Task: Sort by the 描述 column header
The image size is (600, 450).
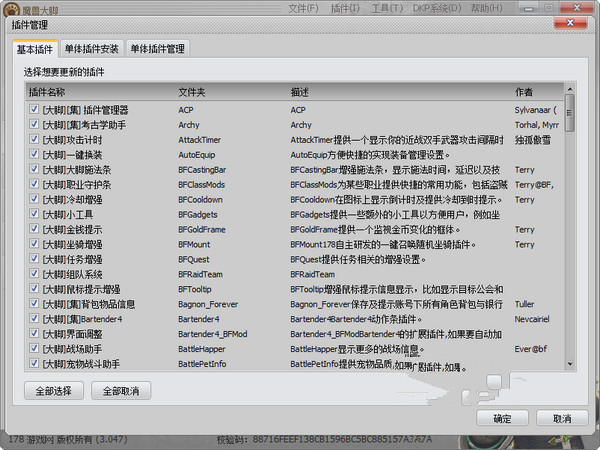Action: pos(299,92)
